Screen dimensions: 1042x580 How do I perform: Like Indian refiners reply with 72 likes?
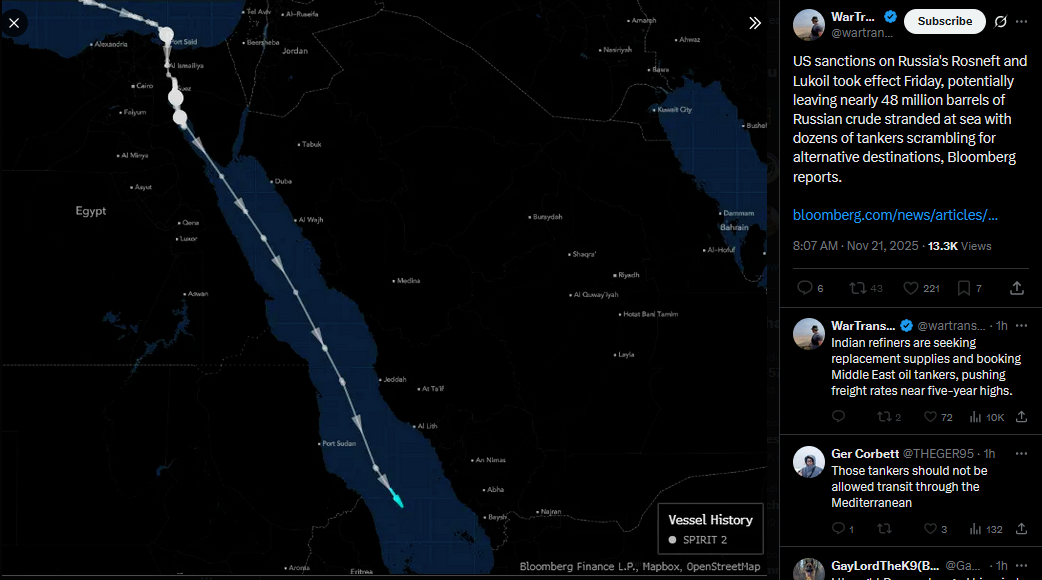pos(930,417)
